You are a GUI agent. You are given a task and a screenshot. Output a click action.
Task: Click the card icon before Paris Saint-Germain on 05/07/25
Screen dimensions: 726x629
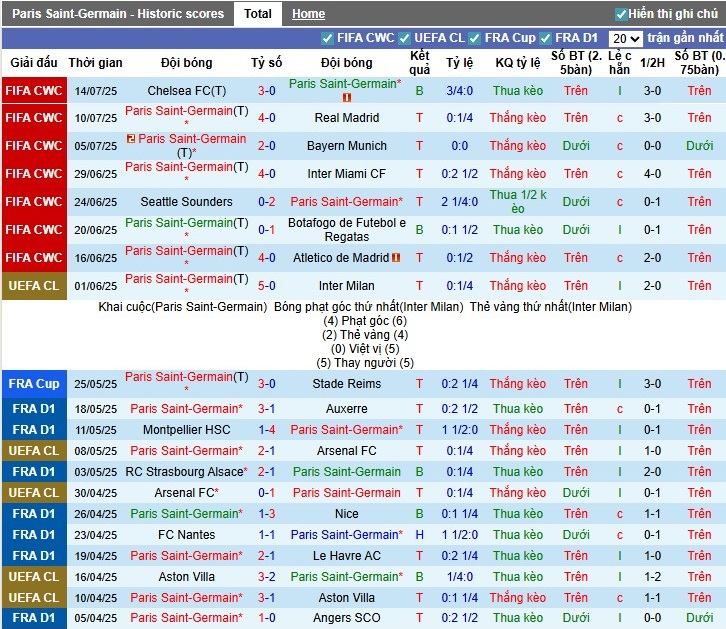[x=131, y=138]
